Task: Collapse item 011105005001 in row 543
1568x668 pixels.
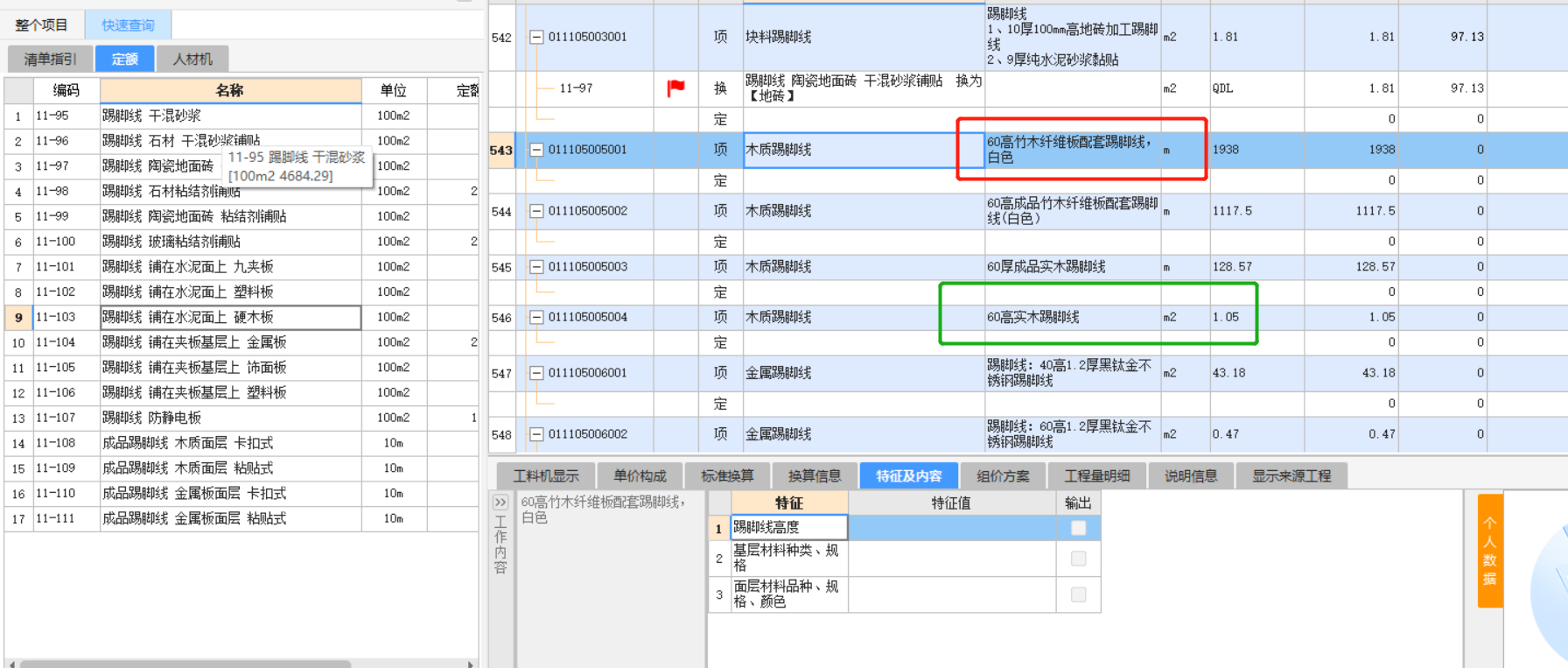Action: coord(536,150)
